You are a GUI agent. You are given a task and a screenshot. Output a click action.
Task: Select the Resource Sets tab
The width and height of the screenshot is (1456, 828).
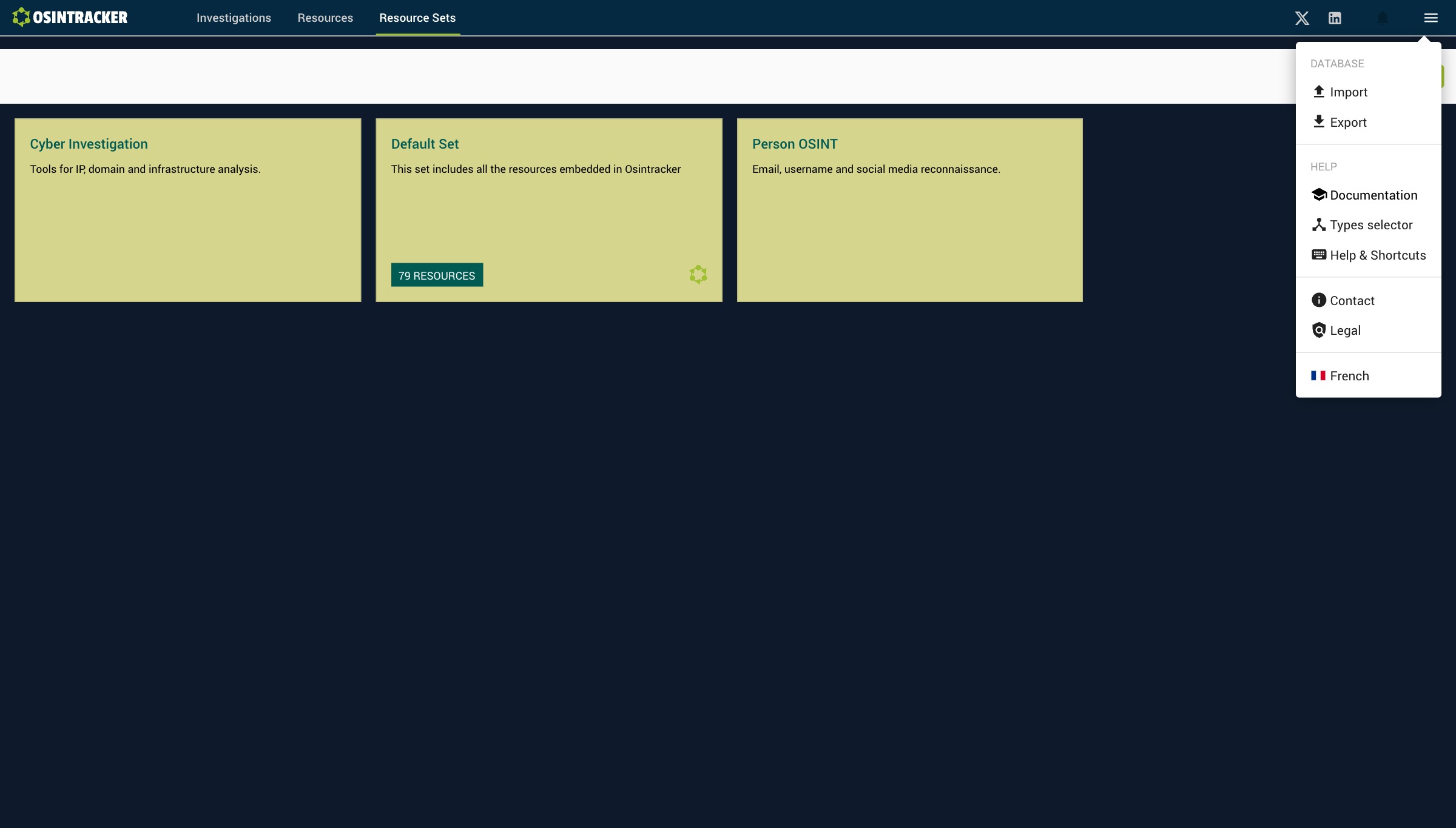coord(417,18)
